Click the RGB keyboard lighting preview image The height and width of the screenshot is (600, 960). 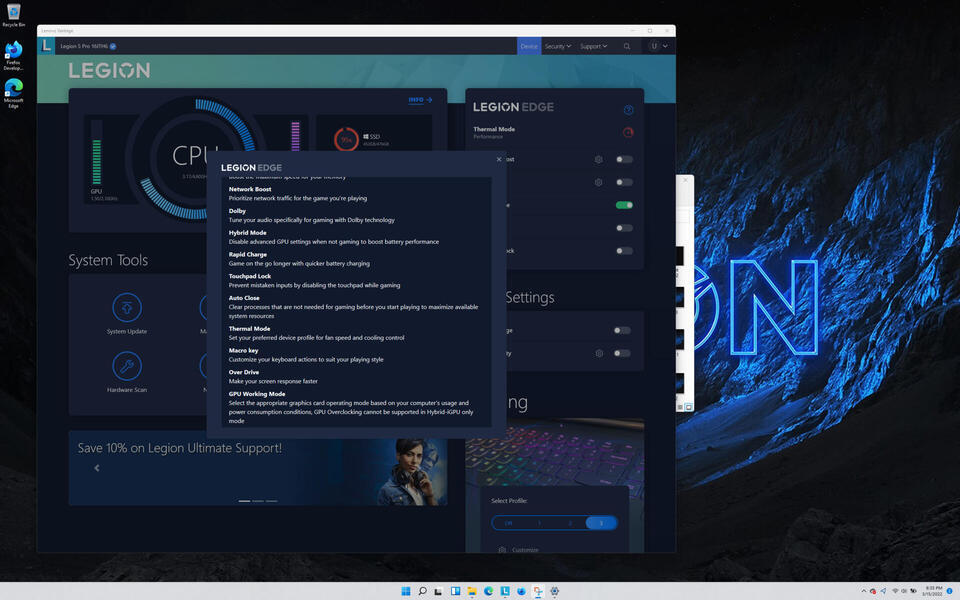pyautogui.click(x=555, y=453)
